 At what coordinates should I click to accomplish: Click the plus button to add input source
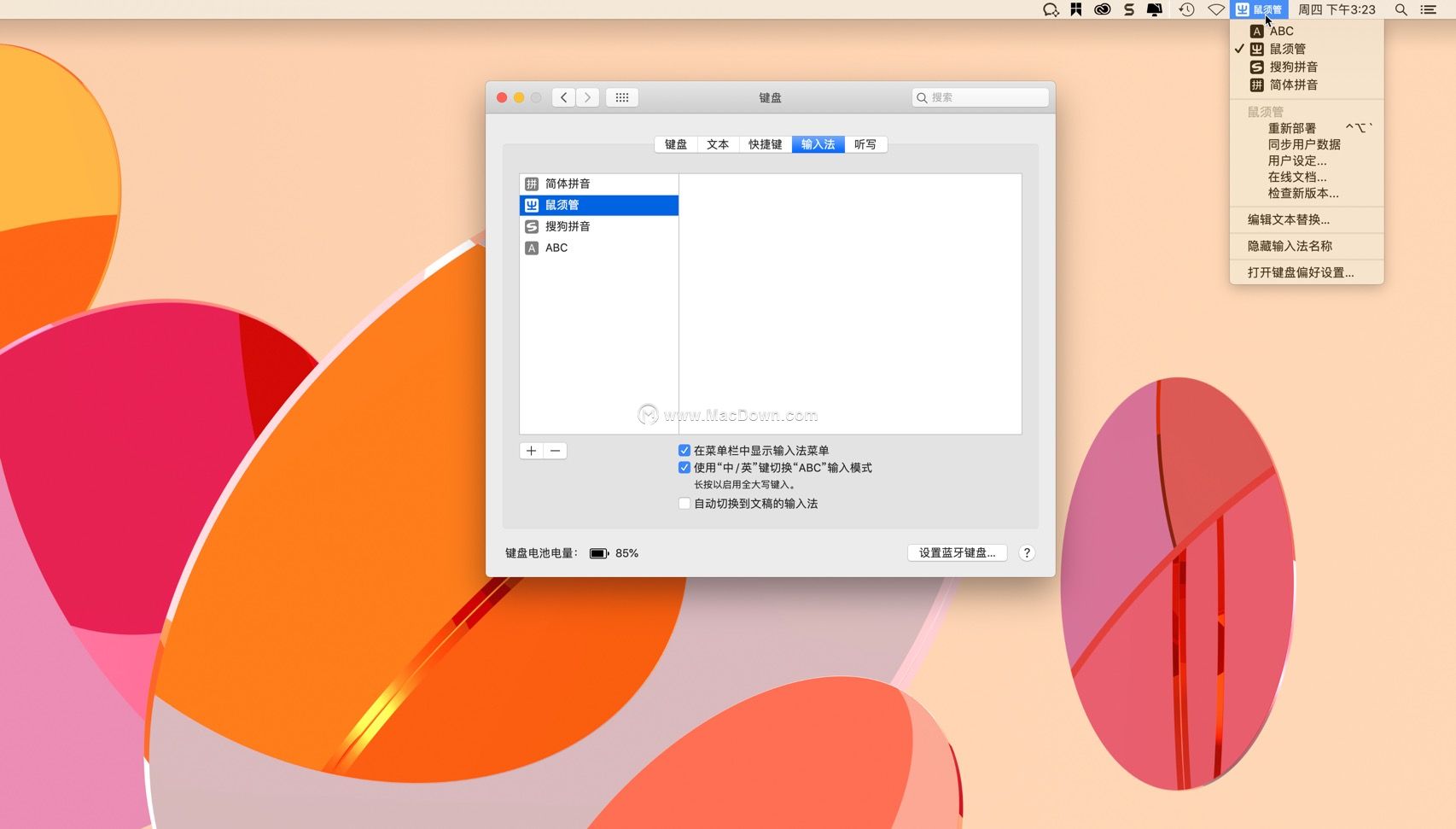(531, 451)
